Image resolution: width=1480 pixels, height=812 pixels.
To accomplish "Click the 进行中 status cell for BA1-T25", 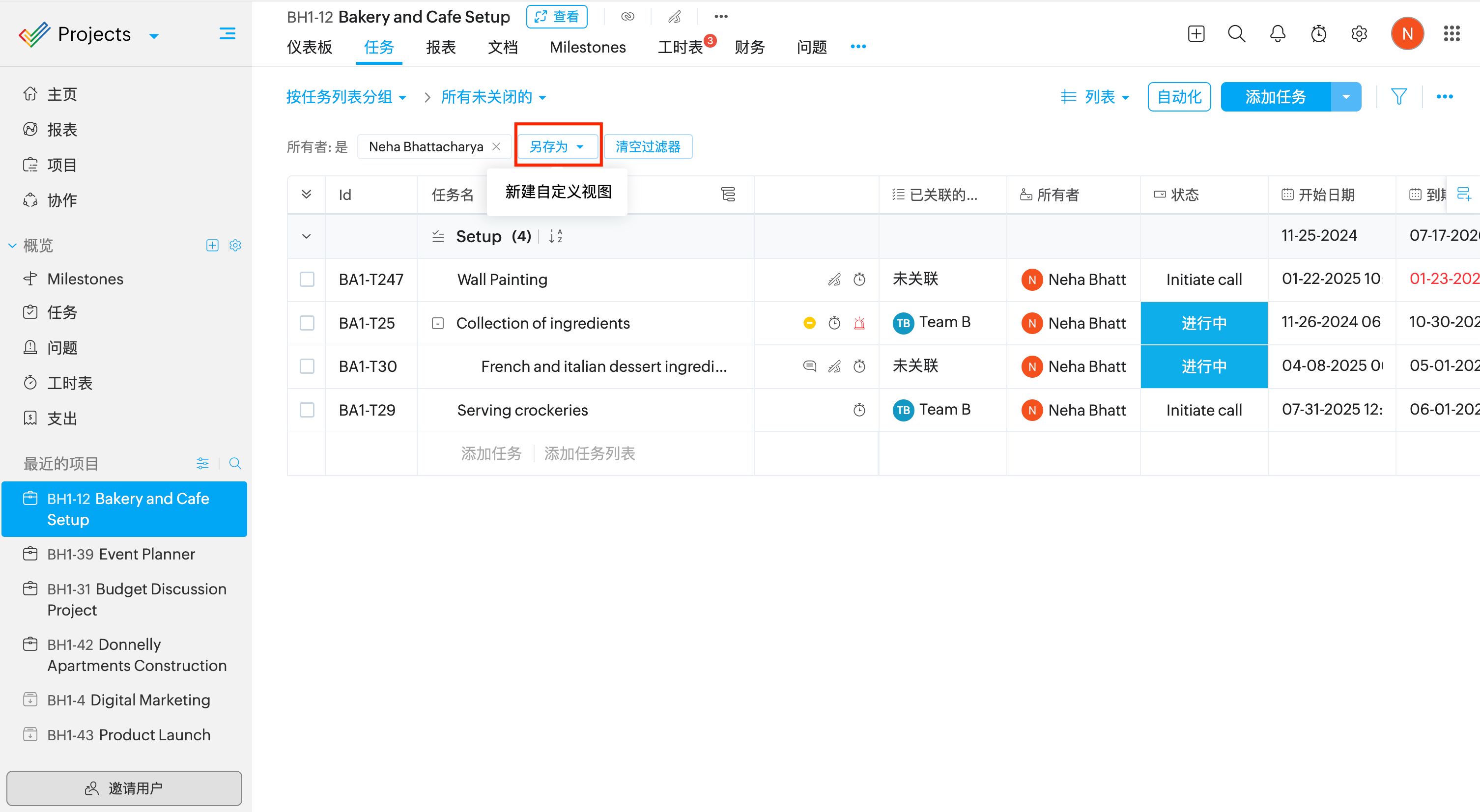I will pos(1203,323).
